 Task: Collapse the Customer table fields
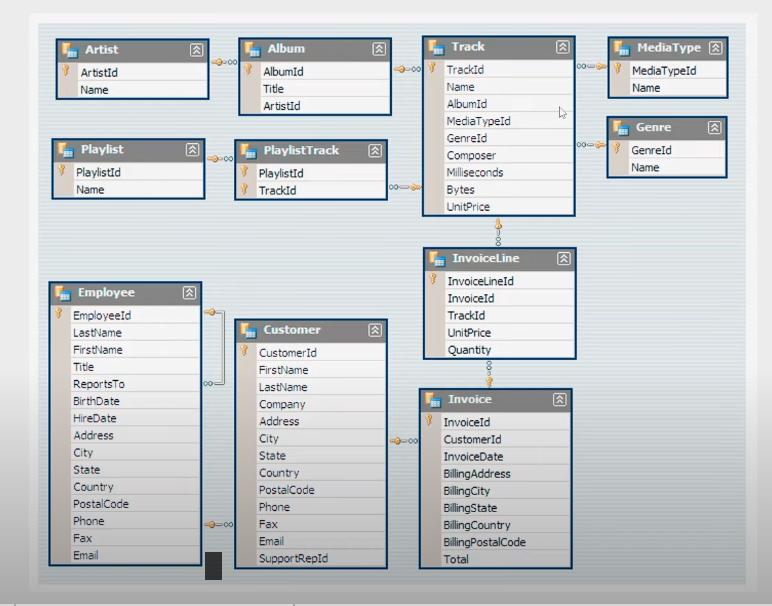click(374, 330)
